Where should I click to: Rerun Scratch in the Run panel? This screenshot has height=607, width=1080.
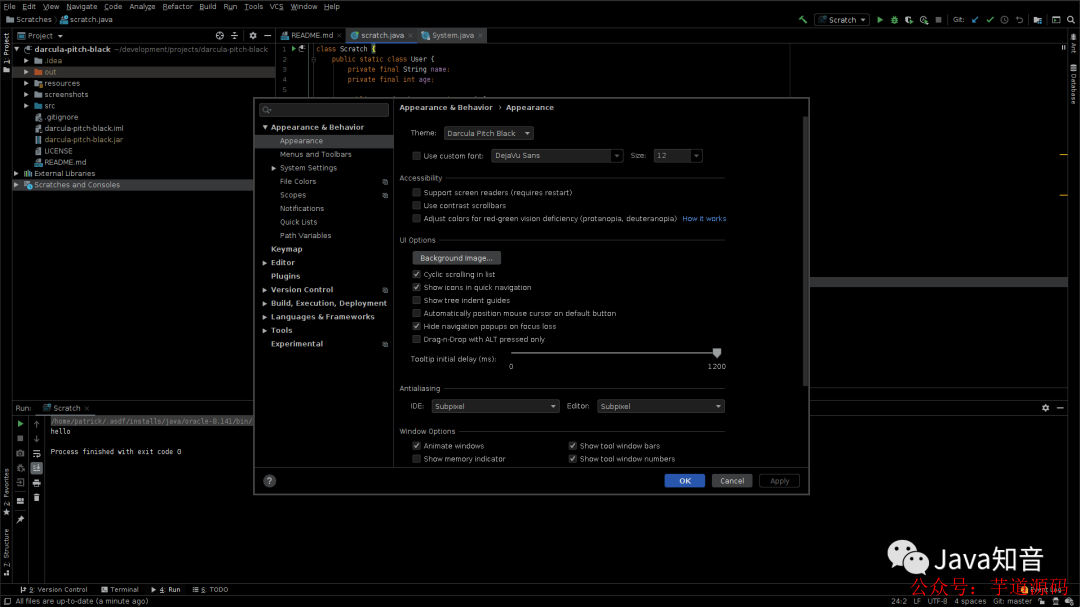20,424
